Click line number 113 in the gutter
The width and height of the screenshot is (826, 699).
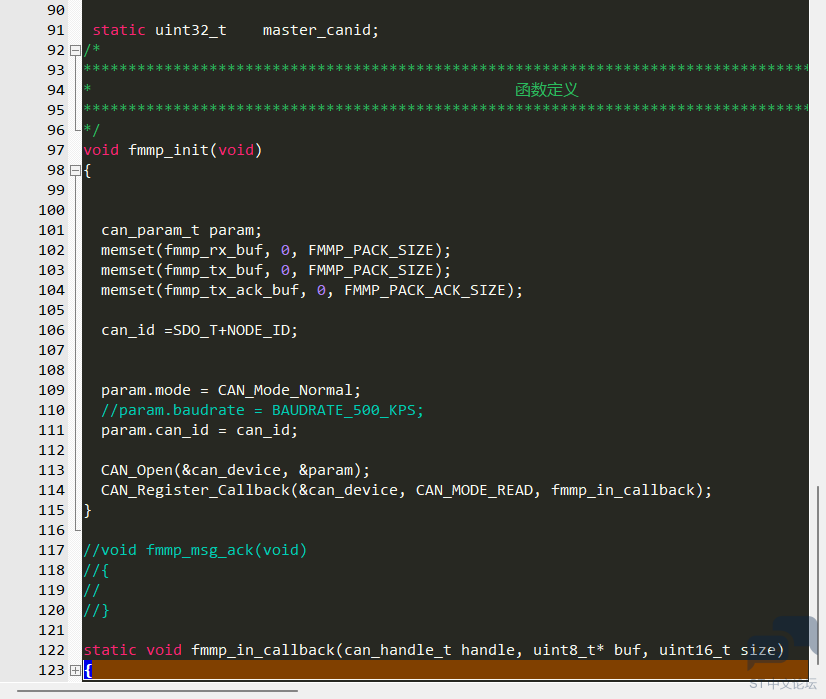52,470
